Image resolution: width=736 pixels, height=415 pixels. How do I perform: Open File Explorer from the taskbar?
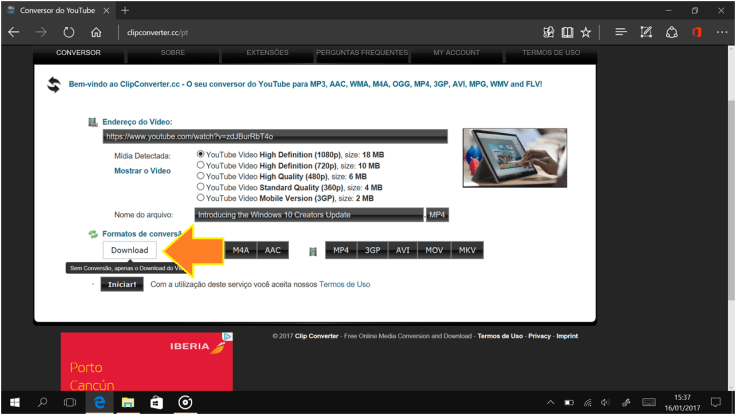pos(128,402)
